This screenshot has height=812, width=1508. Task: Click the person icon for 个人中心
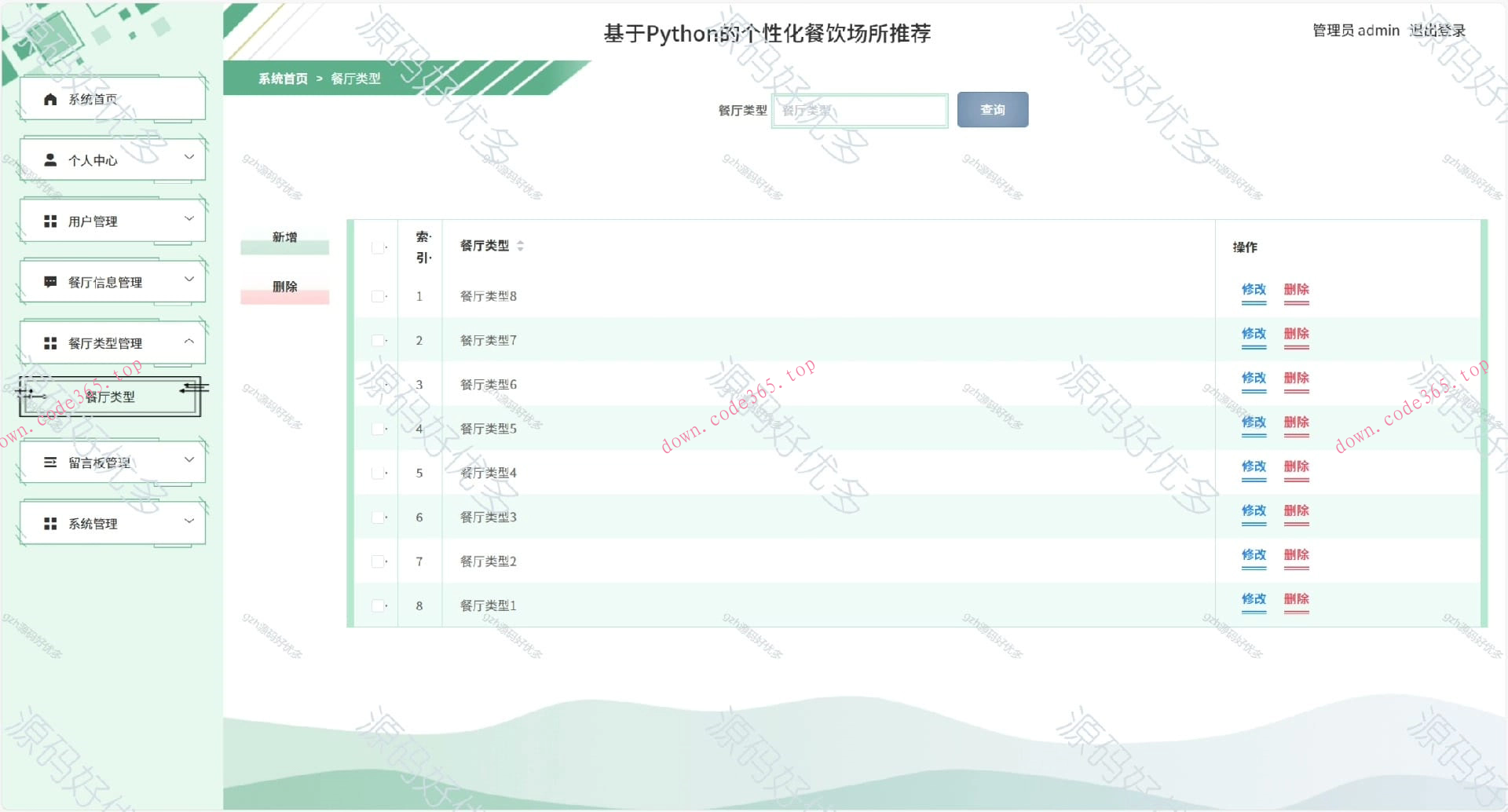[50, 160]
